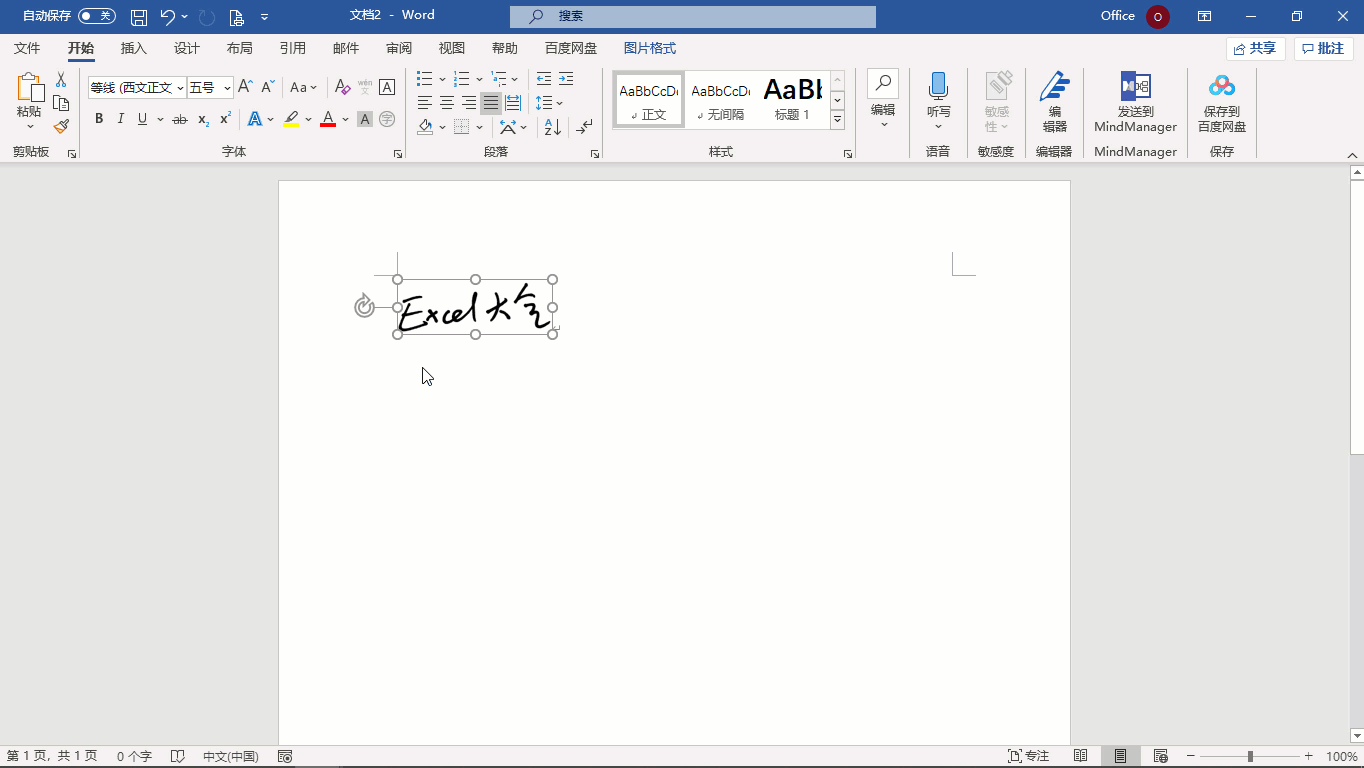Copy the selection using the Copy icon
Image resolution: width=1364 pixels, height=768 pixels.
point(61,103)
